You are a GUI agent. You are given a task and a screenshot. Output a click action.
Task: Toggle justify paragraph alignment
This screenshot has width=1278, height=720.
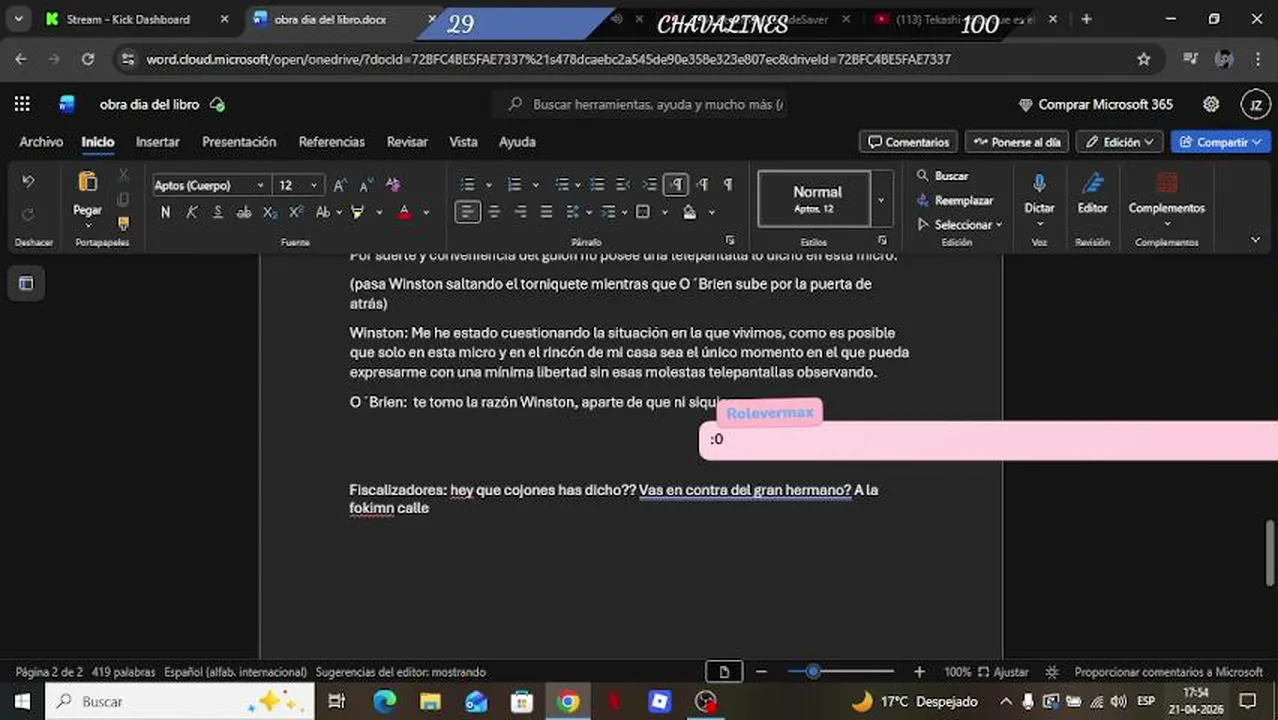[x=546, y=212]
